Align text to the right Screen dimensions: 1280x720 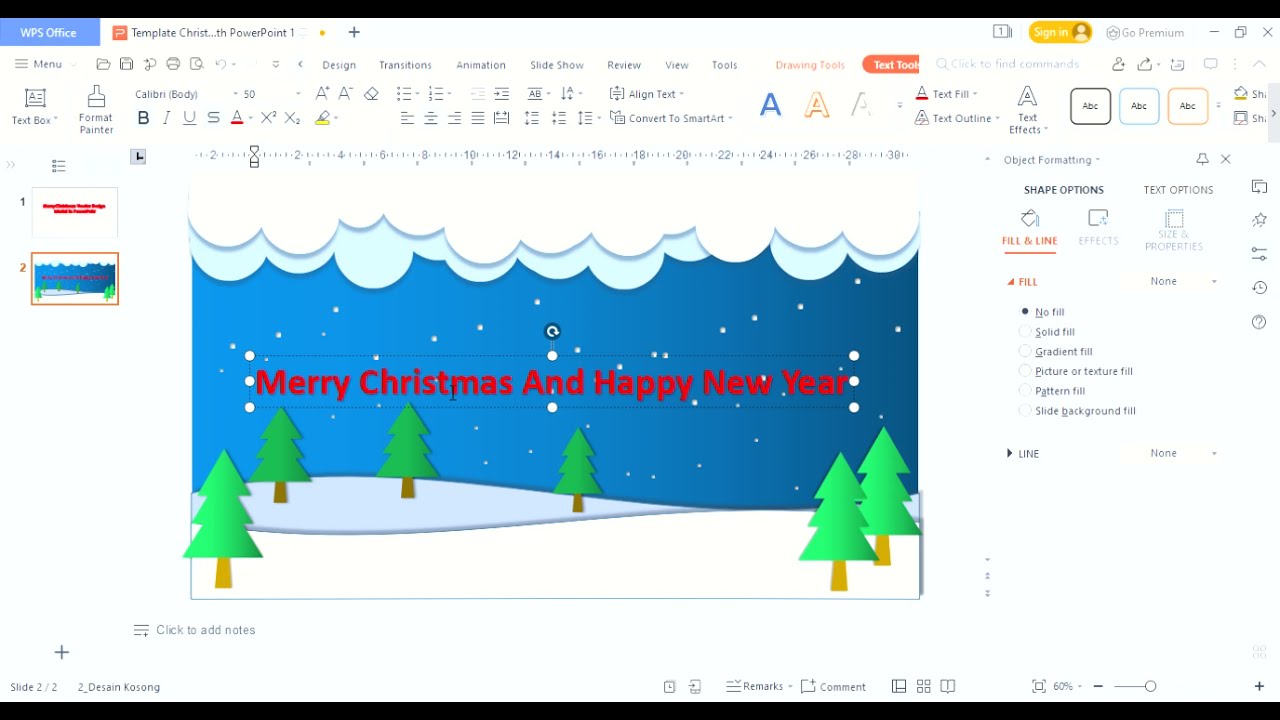point(454,118)
